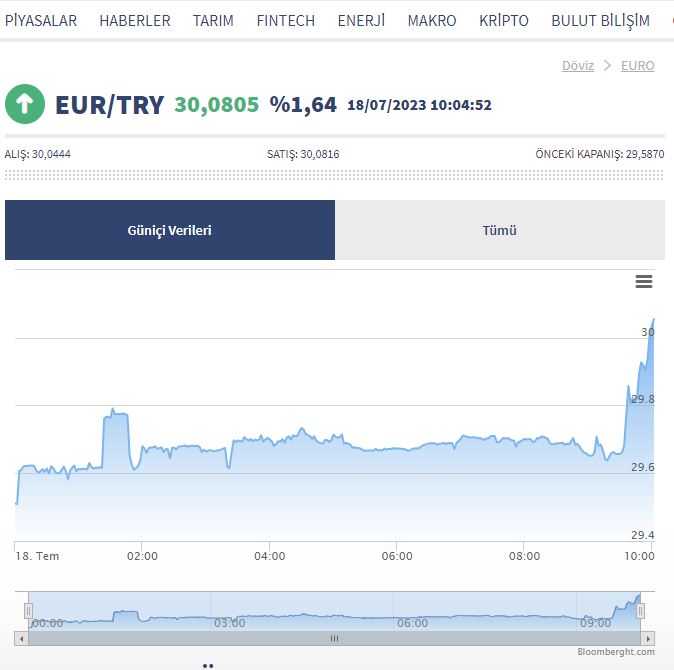Click the ÖNCEKİ KAPANIŞ: 29,5870 value
Viewport: 674px width, 670px height.
pyautogui.click(x=600, y=154)
